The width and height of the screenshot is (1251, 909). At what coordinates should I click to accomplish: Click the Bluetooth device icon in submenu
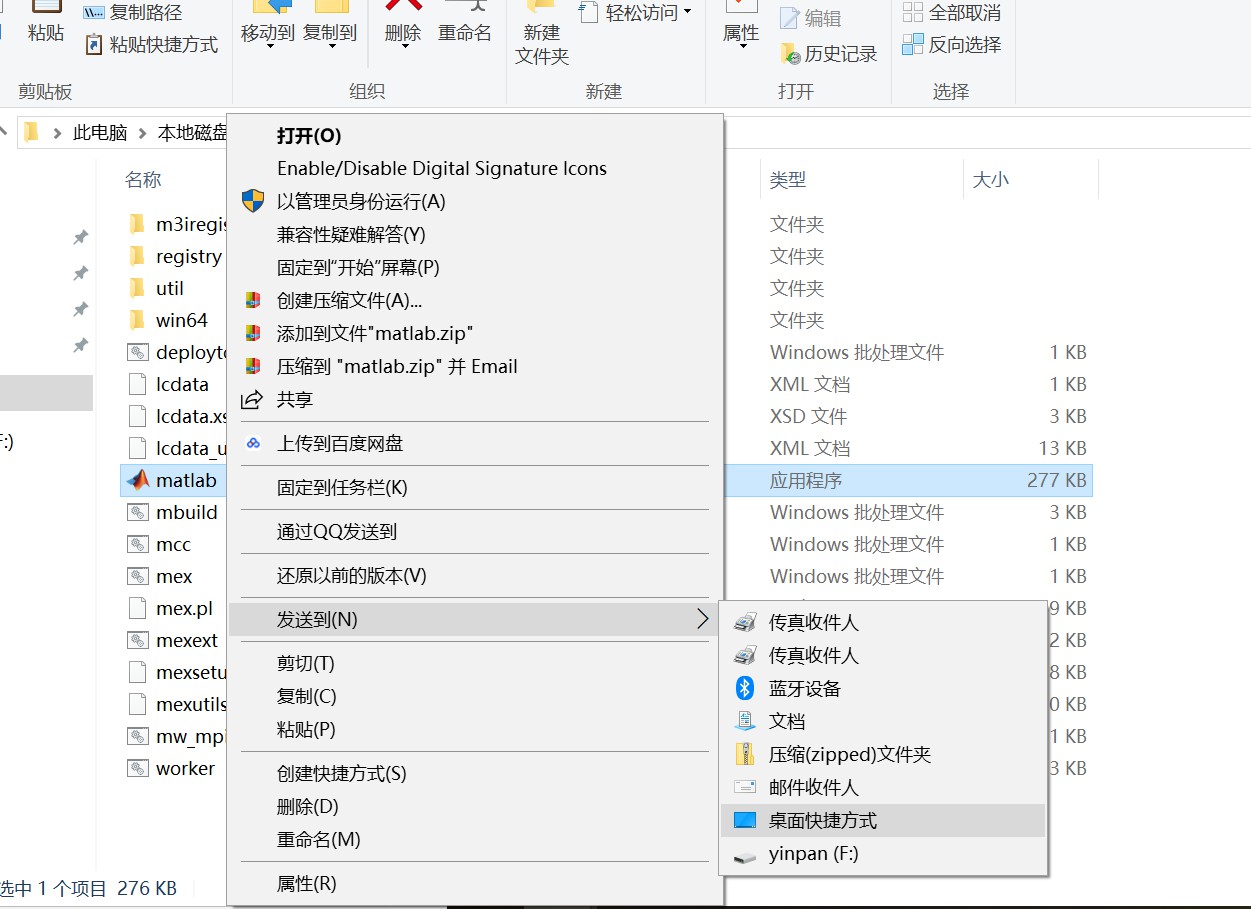coord(745,688)
